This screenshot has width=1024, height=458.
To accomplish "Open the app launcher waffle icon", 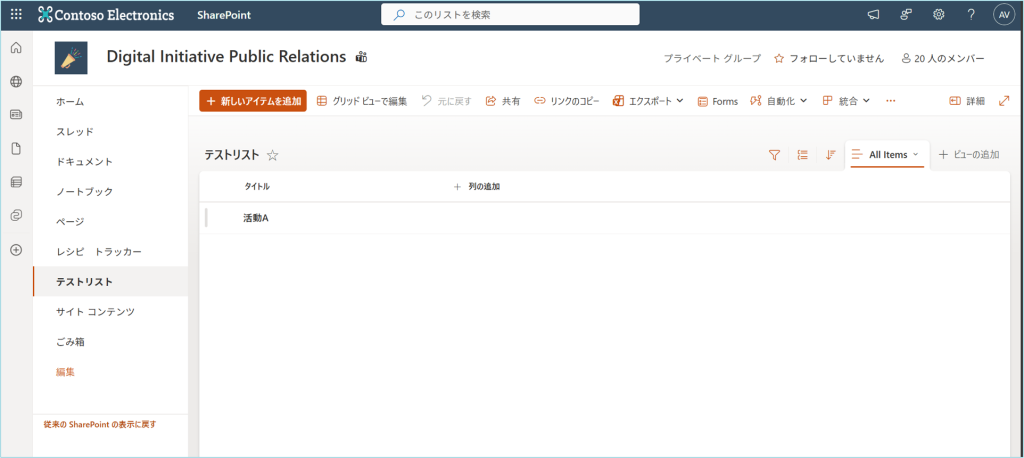I will [x=16, y=15].
